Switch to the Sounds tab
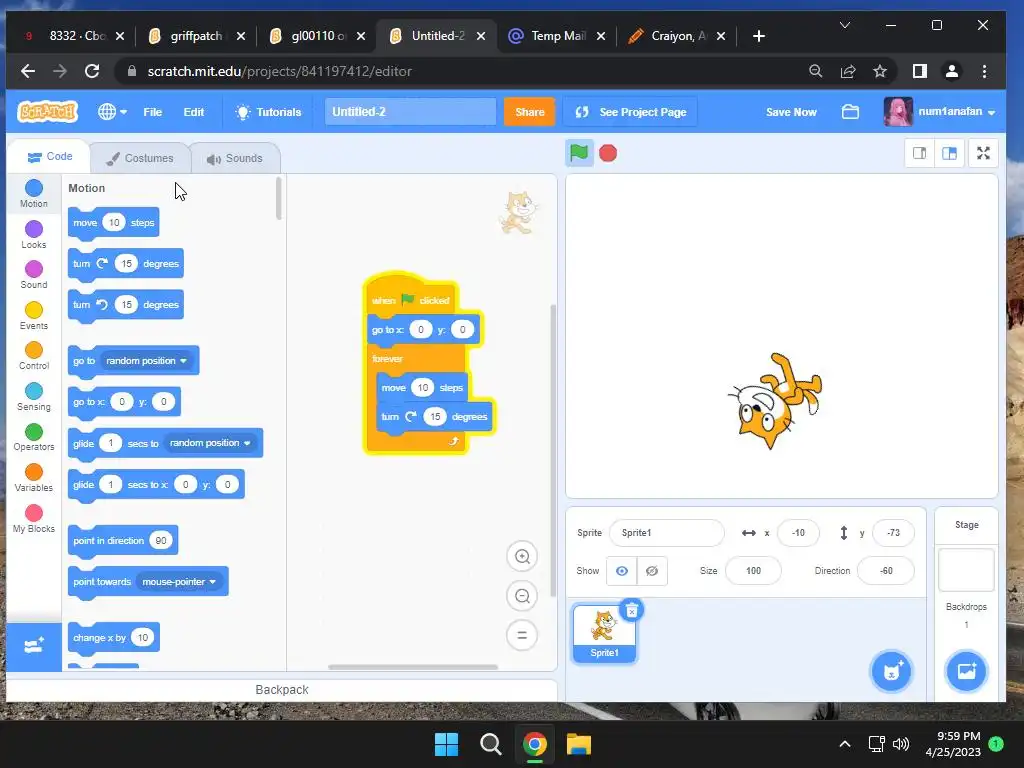The image size is (1024, 768). 234,158
